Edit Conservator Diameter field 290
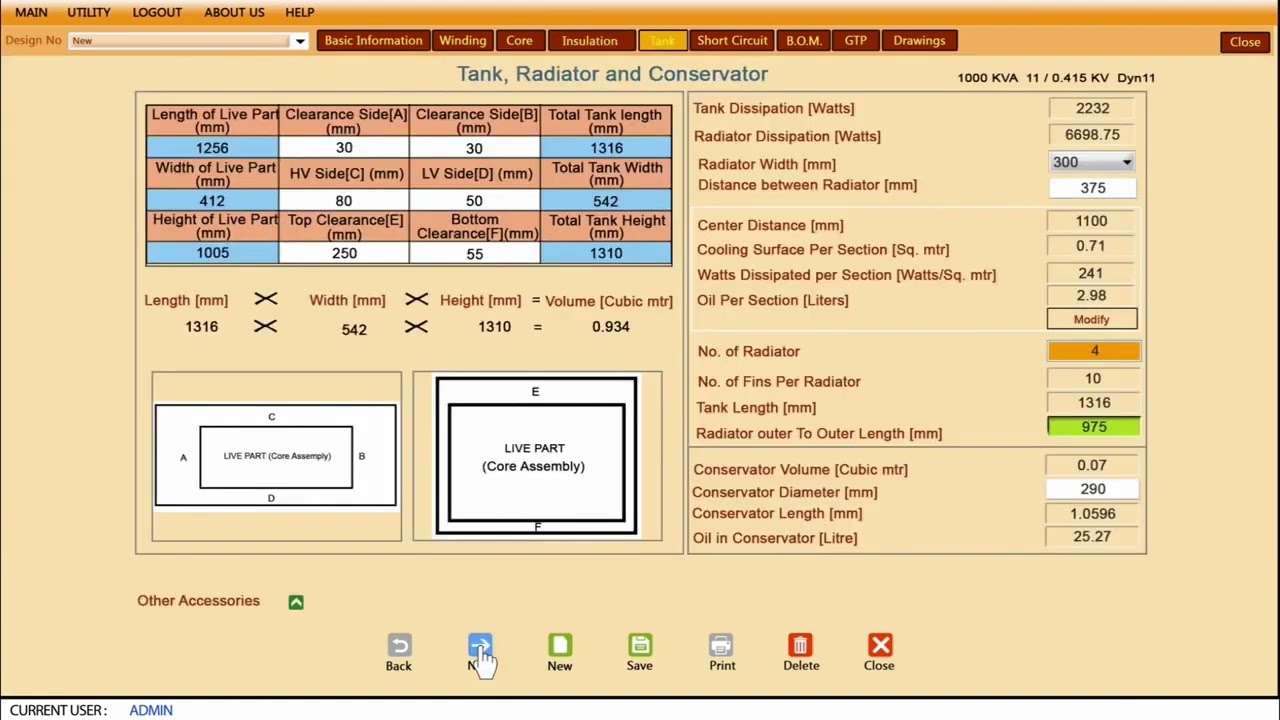This screenshot has height=720, width=1280. point(1092,489)
